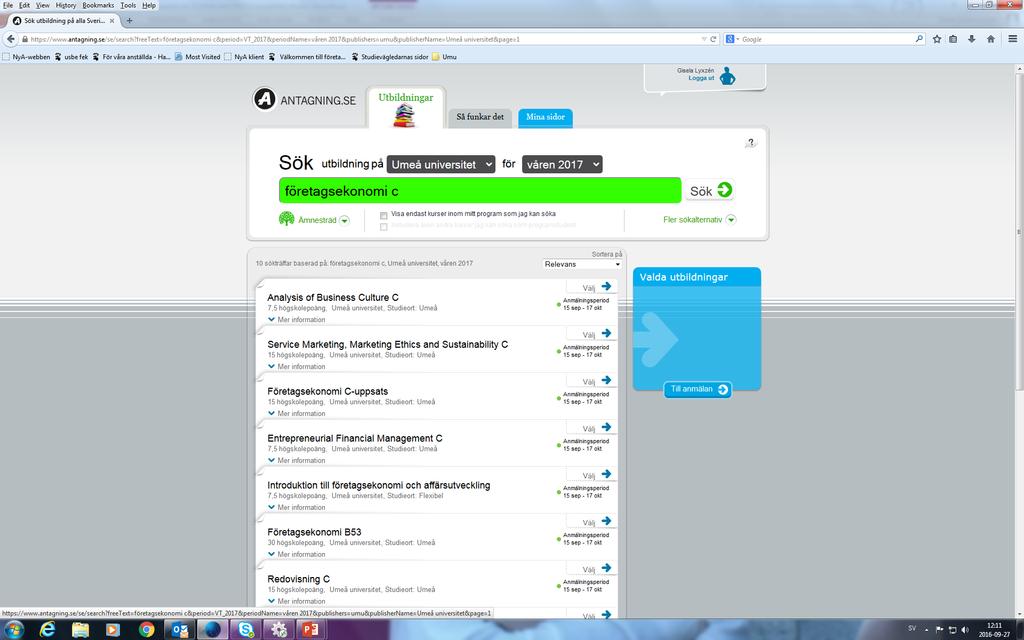Open the Relevans sort dropdown

pos(582,264)
